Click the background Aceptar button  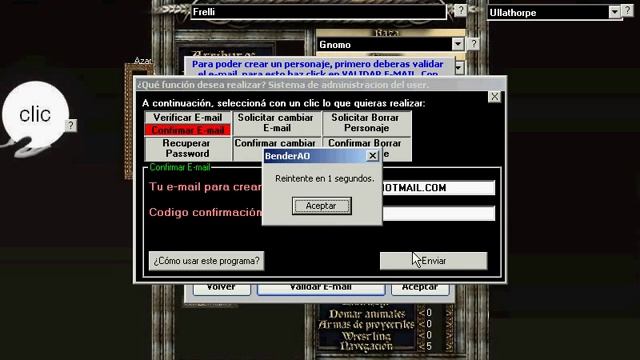(420, 289)
